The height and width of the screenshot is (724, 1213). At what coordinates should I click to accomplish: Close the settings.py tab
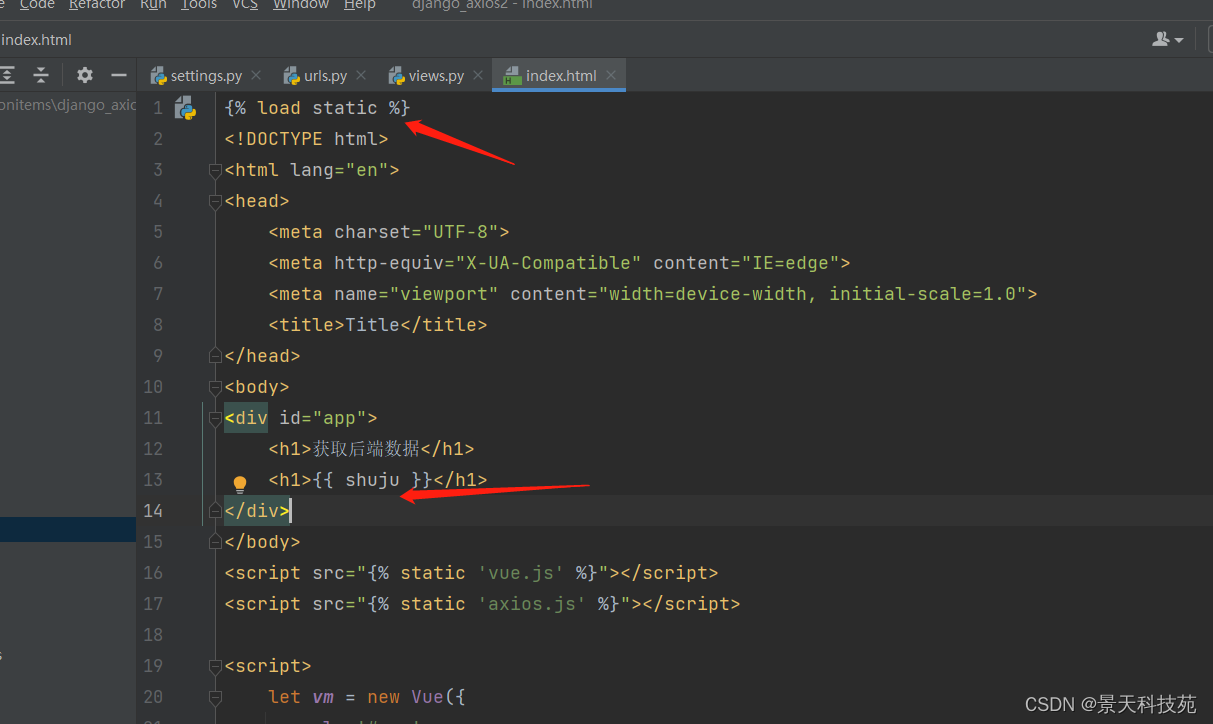click(257, 75)
